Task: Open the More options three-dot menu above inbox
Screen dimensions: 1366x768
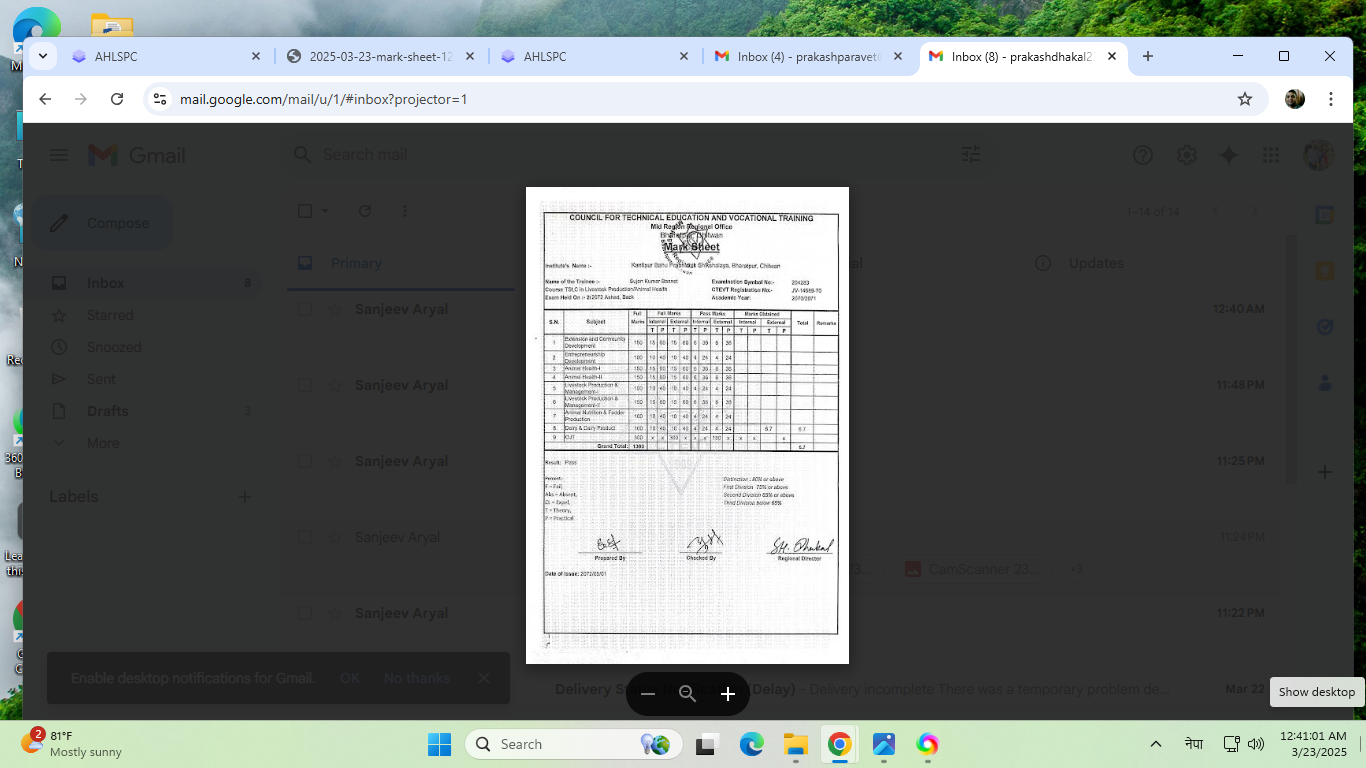Action: pos(405,211)
